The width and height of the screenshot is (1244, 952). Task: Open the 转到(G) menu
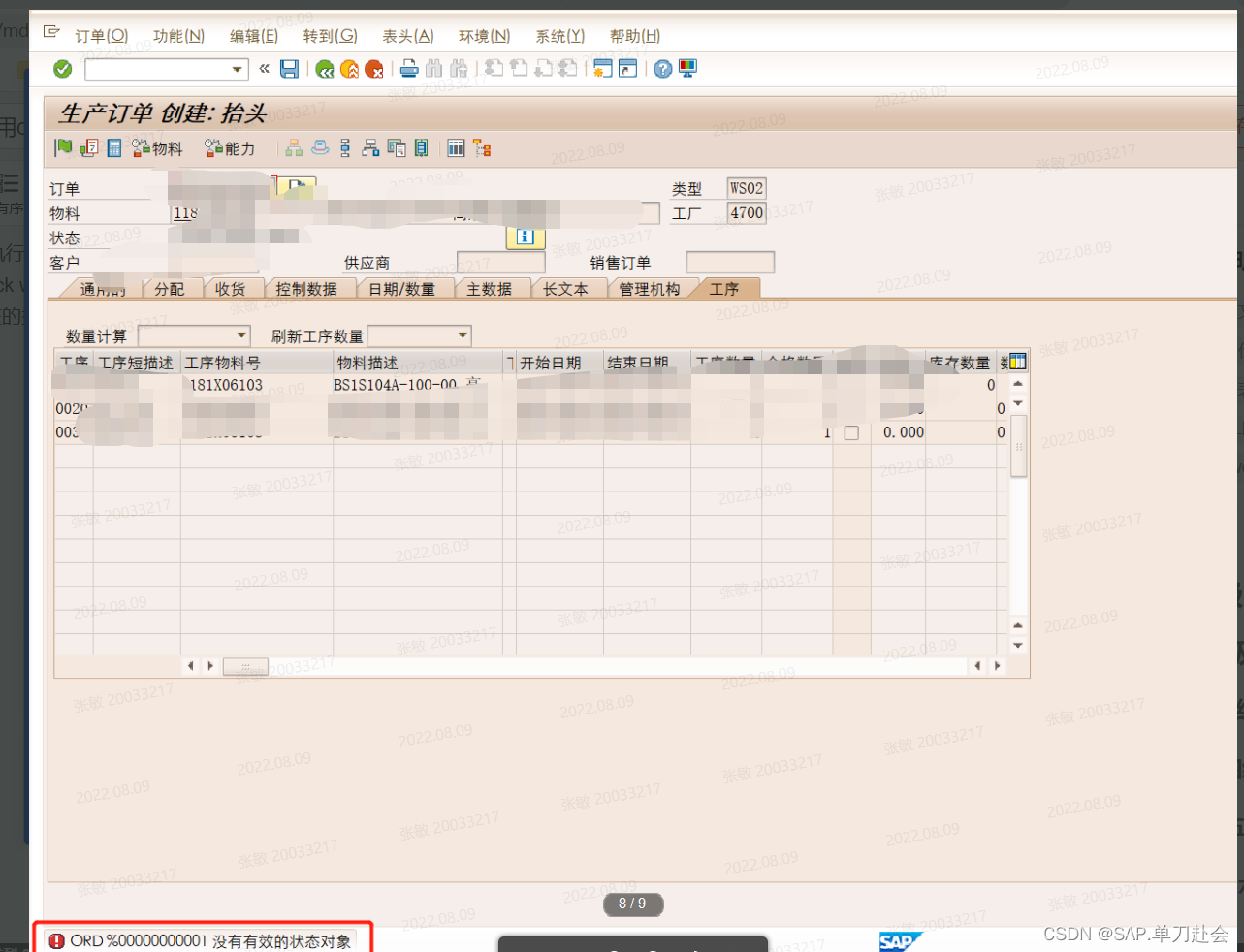pyautogui.click(x=330, y=36)
